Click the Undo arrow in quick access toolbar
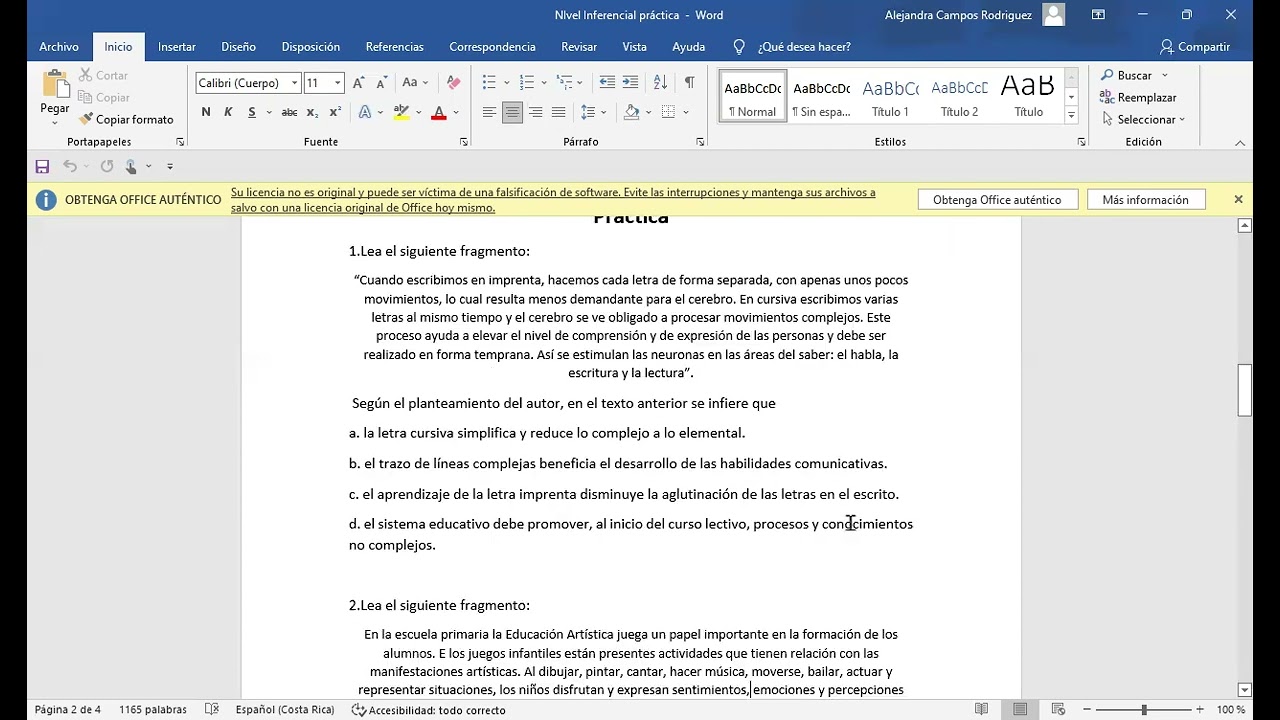The height and width of the screenshot is (720, 1280). (x=70, y=166)
